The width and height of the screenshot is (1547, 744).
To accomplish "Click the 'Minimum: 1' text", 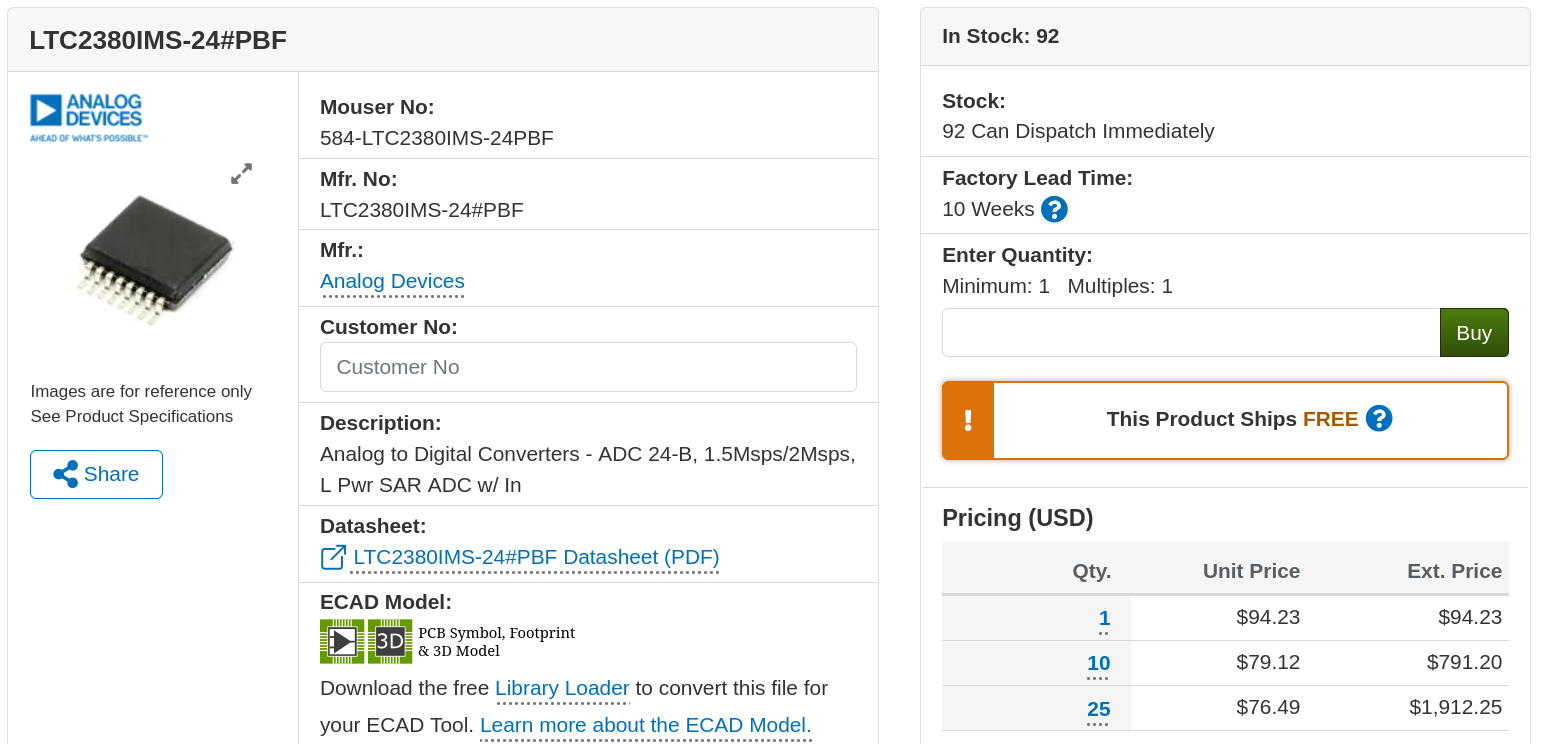I will 996,287.
